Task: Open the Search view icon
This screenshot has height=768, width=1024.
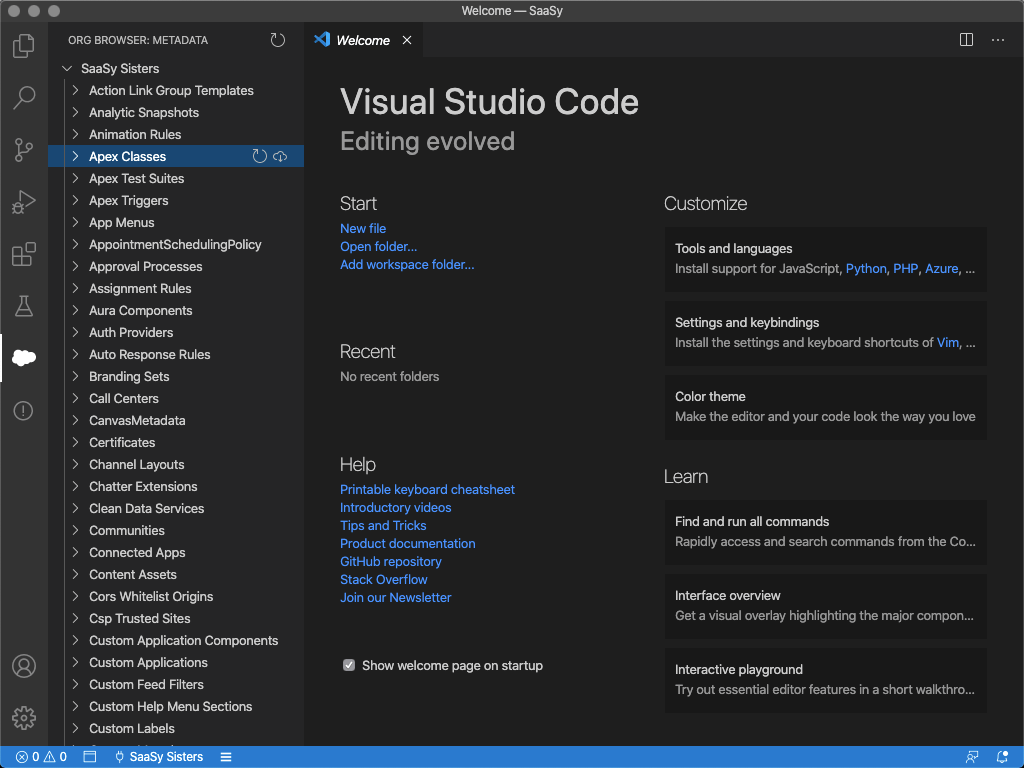Action: click(x=24, y=98)
